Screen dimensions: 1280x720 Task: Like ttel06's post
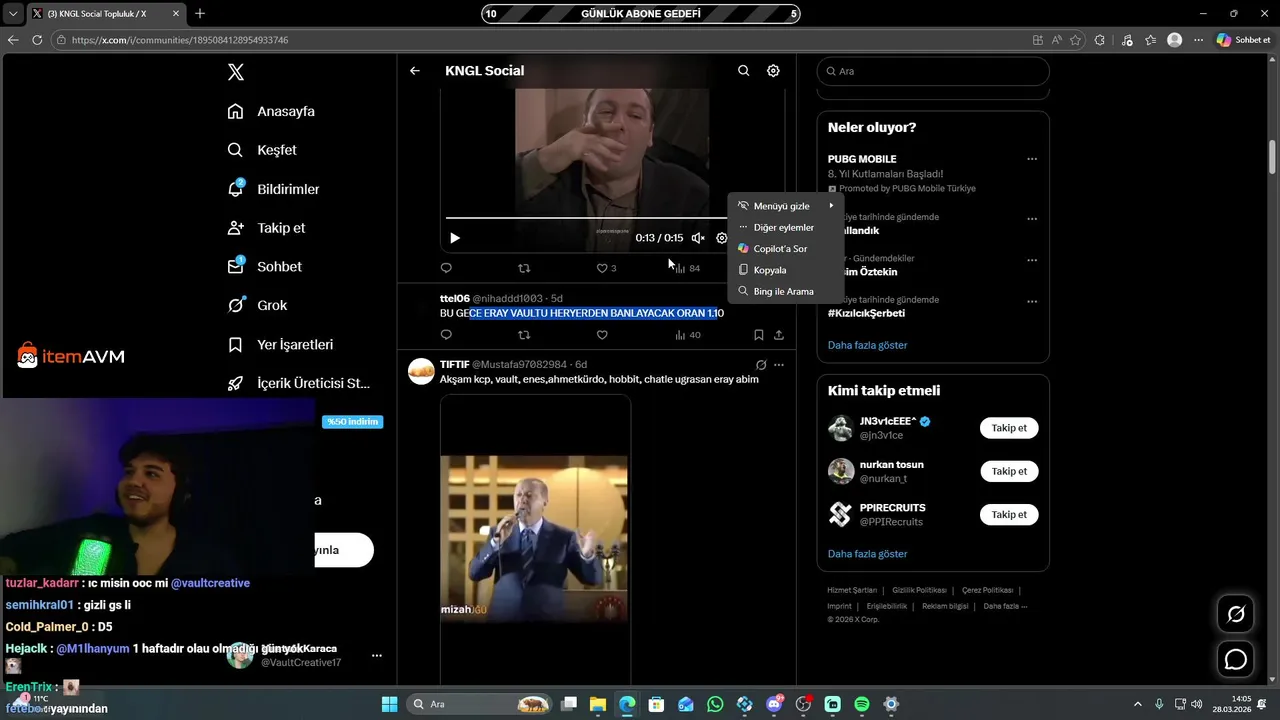(602, 335)
